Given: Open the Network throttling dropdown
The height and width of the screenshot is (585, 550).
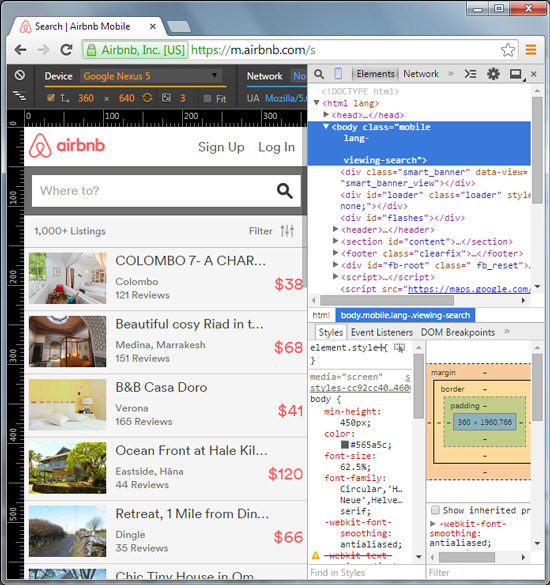Looking at the screenshot, I should (299, 76).
